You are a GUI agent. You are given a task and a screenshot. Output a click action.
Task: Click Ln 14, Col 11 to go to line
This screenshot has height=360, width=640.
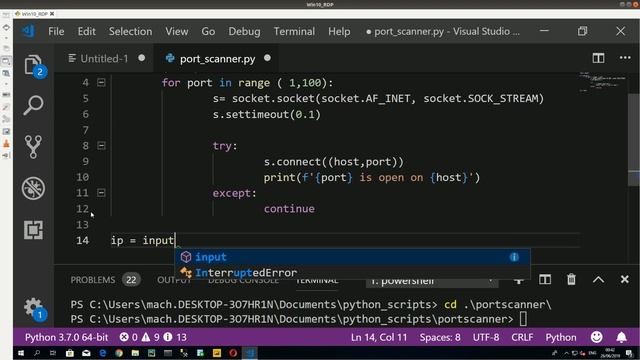(379, 337)
